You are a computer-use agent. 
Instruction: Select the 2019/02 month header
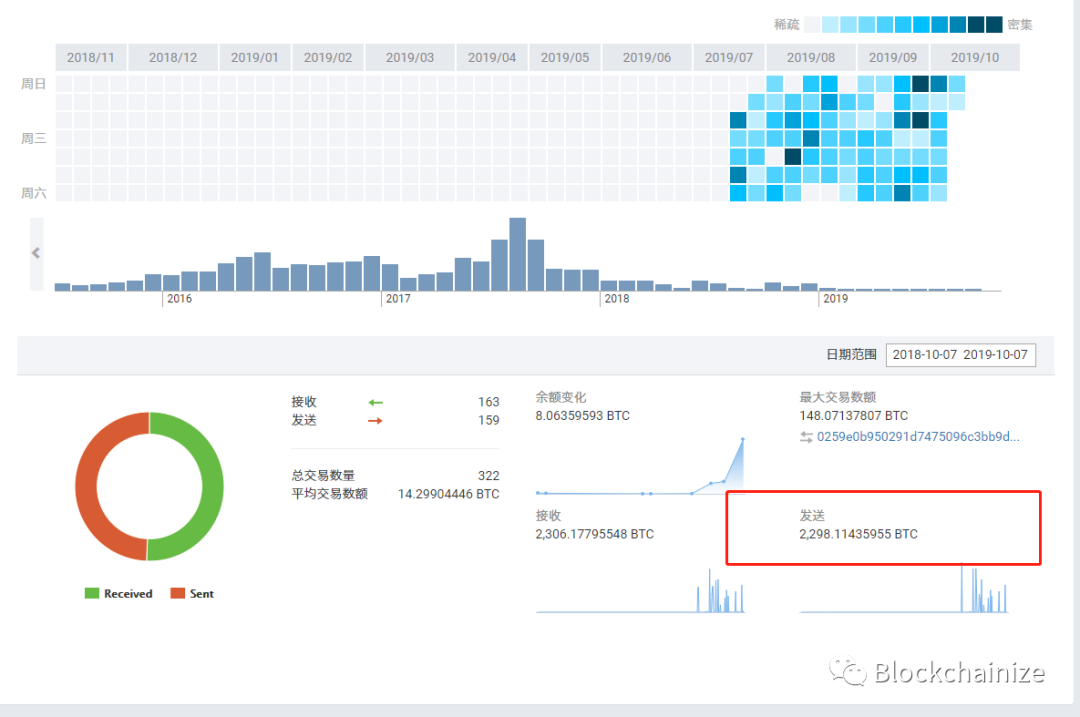[x=328, y=58]
